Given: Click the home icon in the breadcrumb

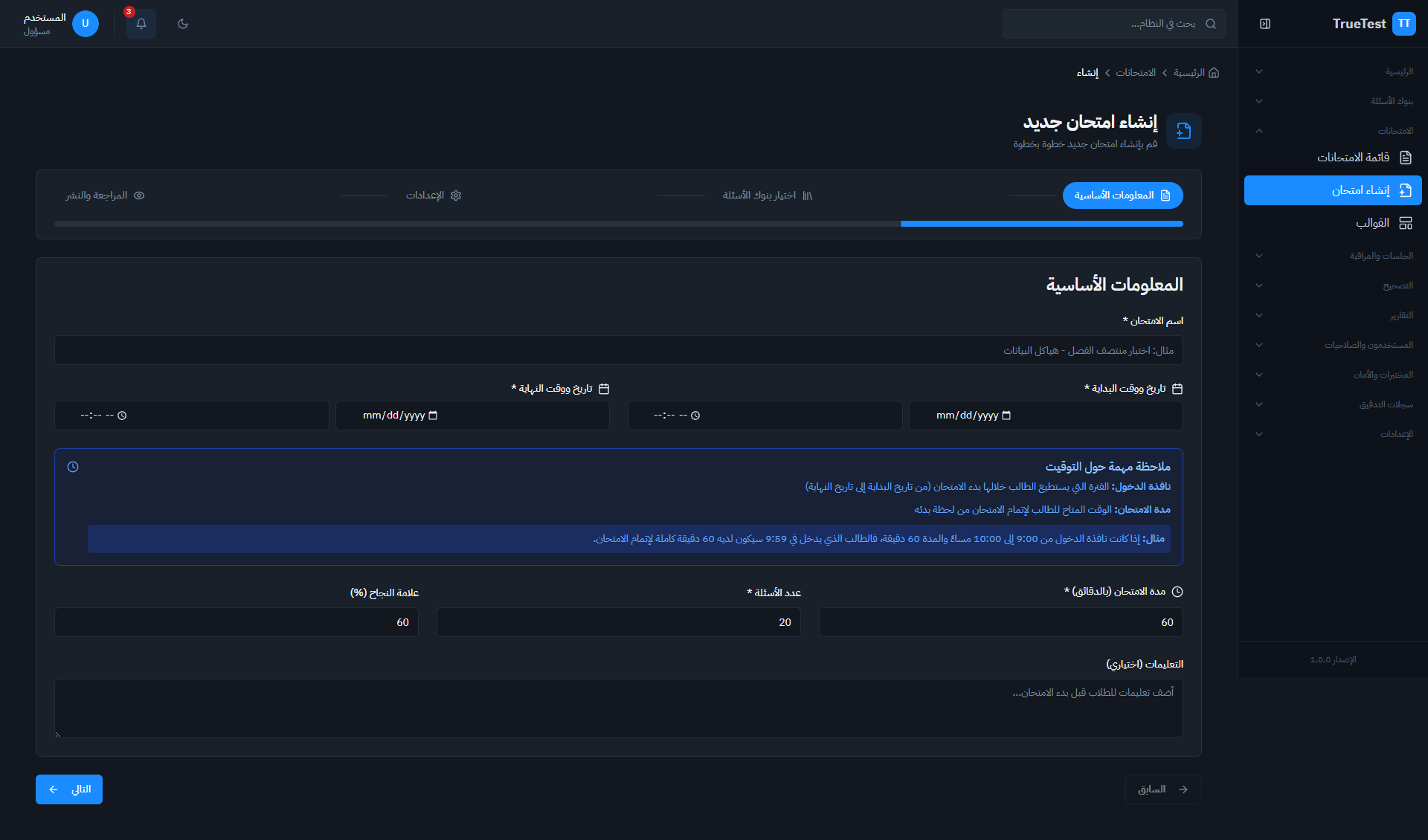Looking at the screenshot, I should point(1214,72).
